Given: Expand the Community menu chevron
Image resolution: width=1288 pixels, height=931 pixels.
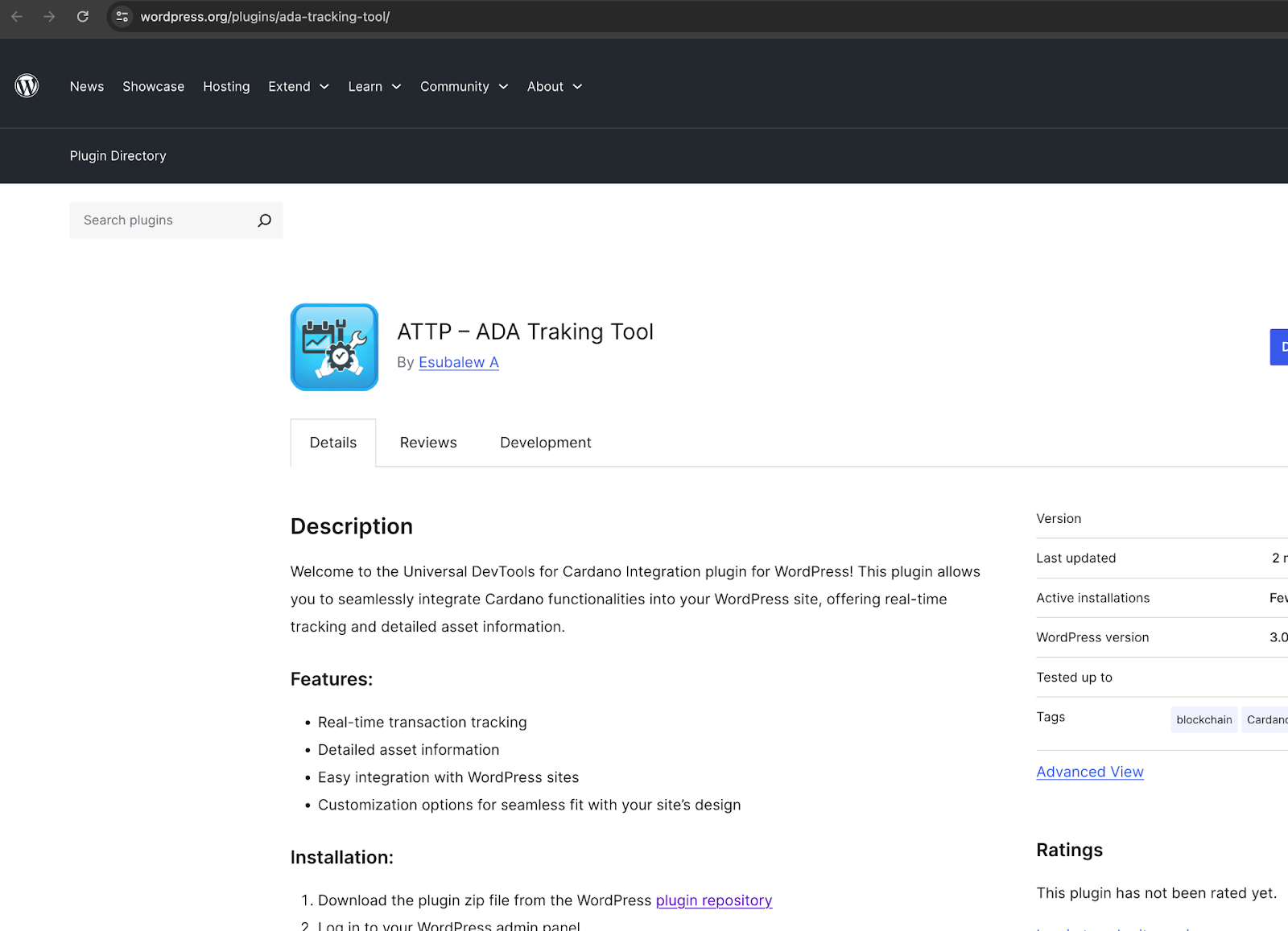Looking at the screenshot, I should pos(503,87).
